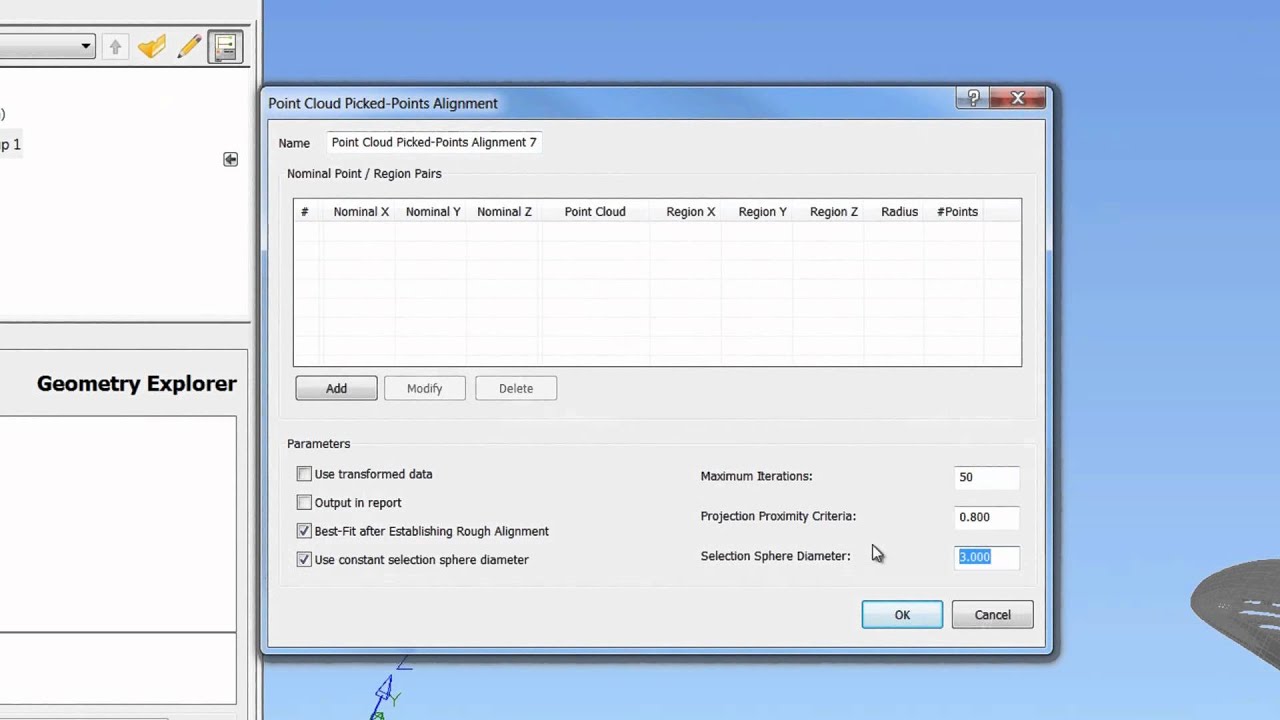Toggle Use constant selection sphere diameter
The width and height of the screenshot is (1280, 720).
(x=304, y=560)
